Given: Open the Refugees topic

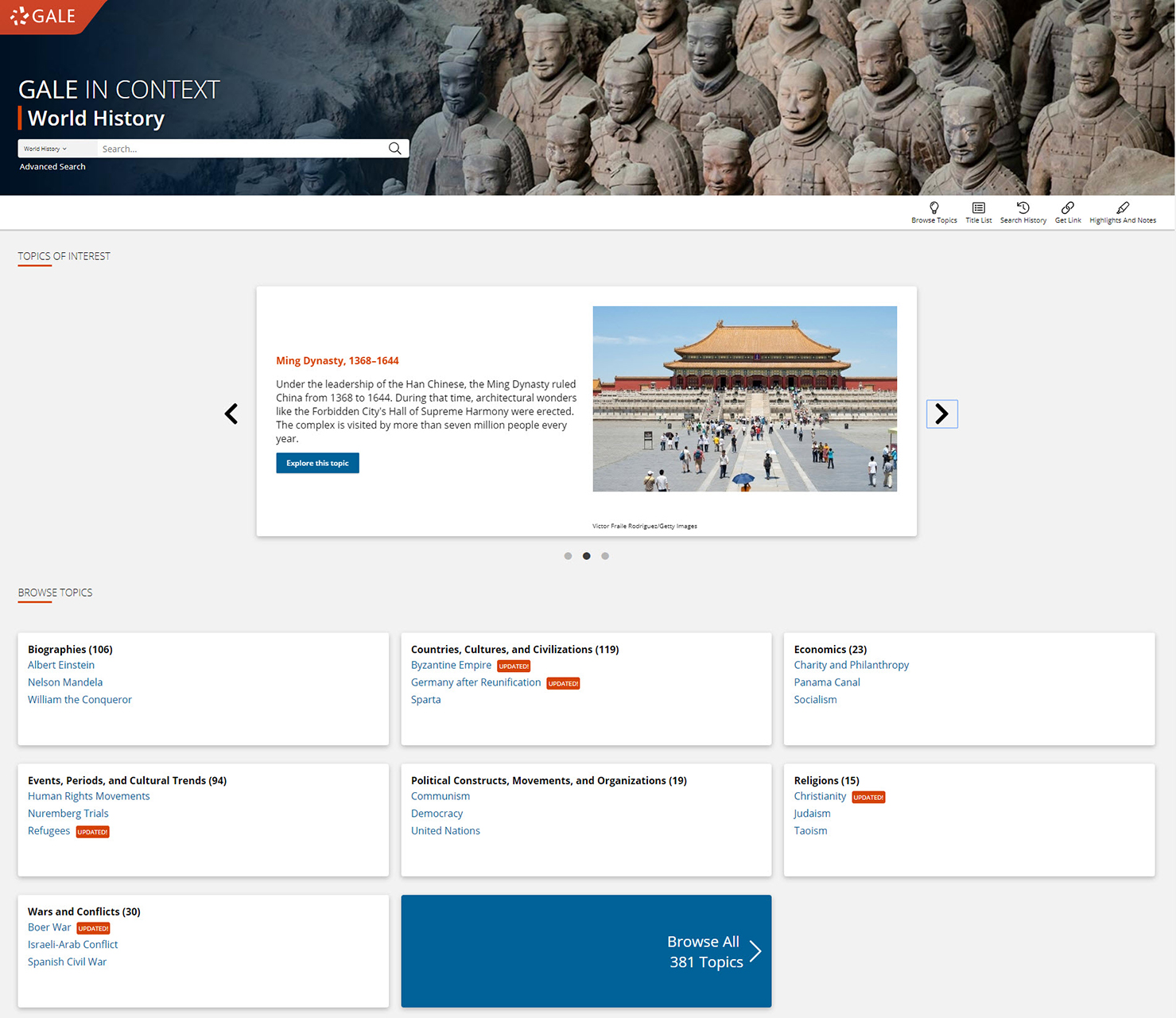Looking at the screenshot, I should pos(49,831).
